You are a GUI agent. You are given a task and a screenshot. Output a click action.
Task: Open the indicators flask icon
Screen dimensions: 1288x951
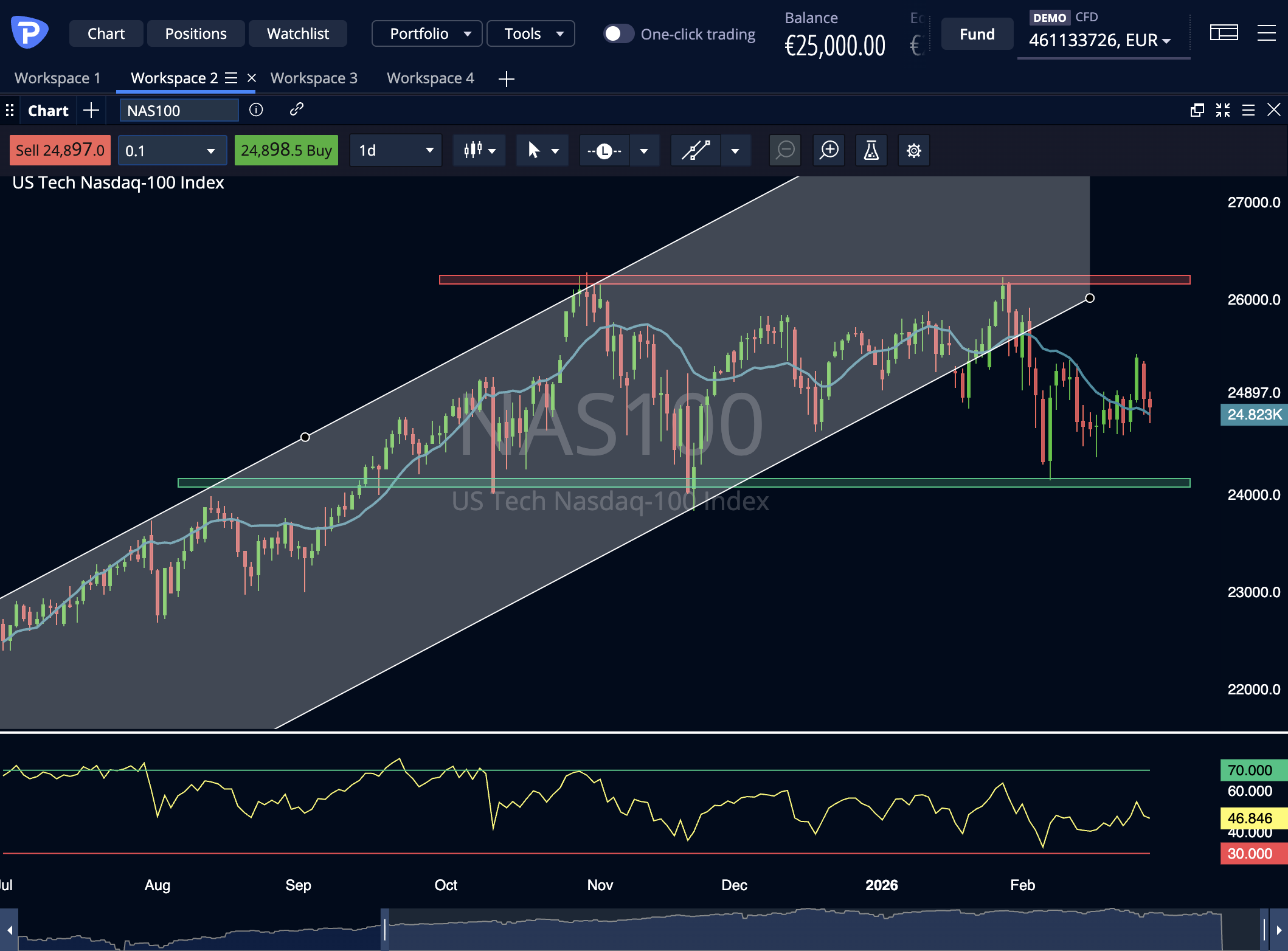pos(871,150)
